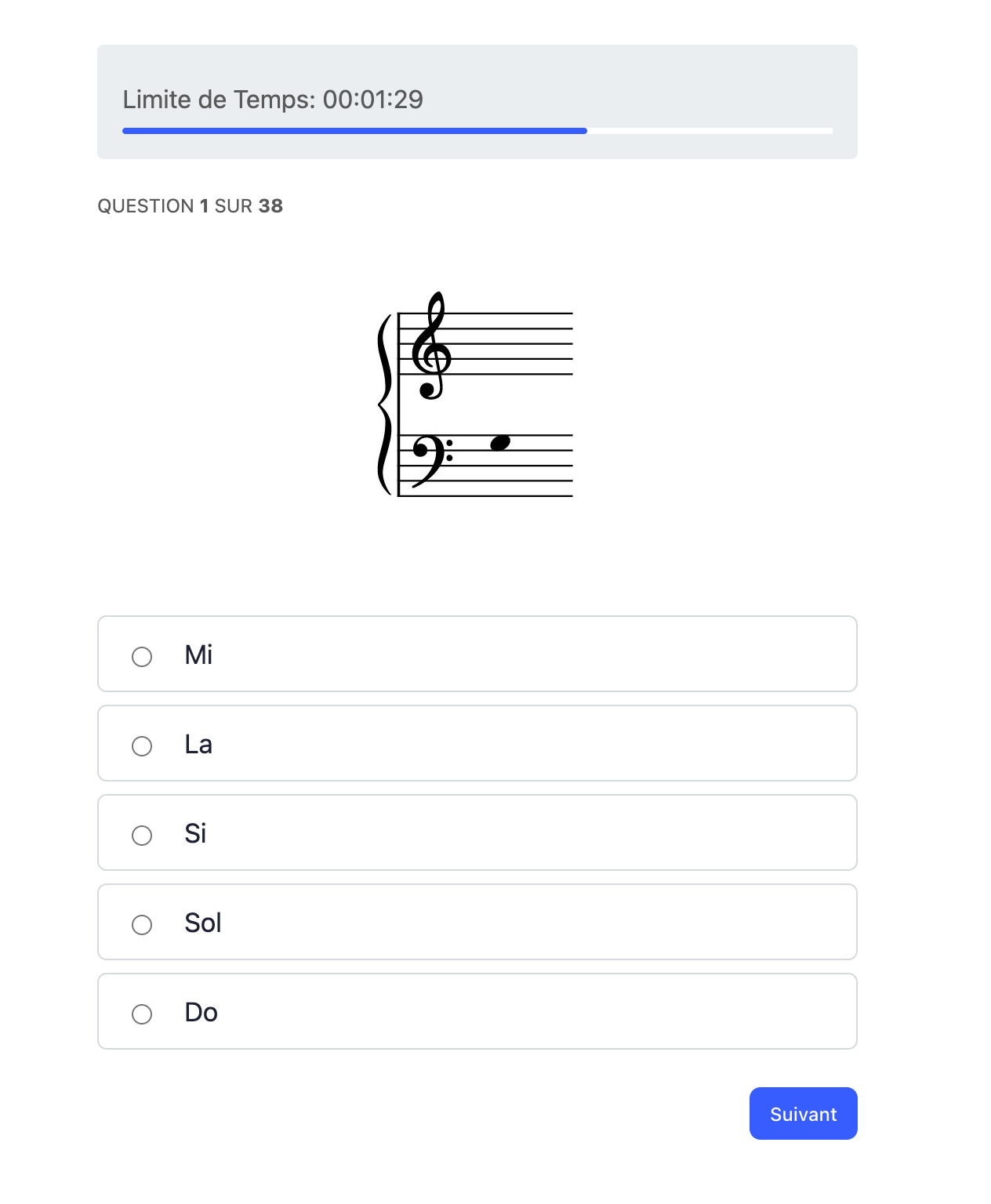Screen dimensions: 991x1204
Task: Click the unfilled portion of time bar
Action: point(710,131)
